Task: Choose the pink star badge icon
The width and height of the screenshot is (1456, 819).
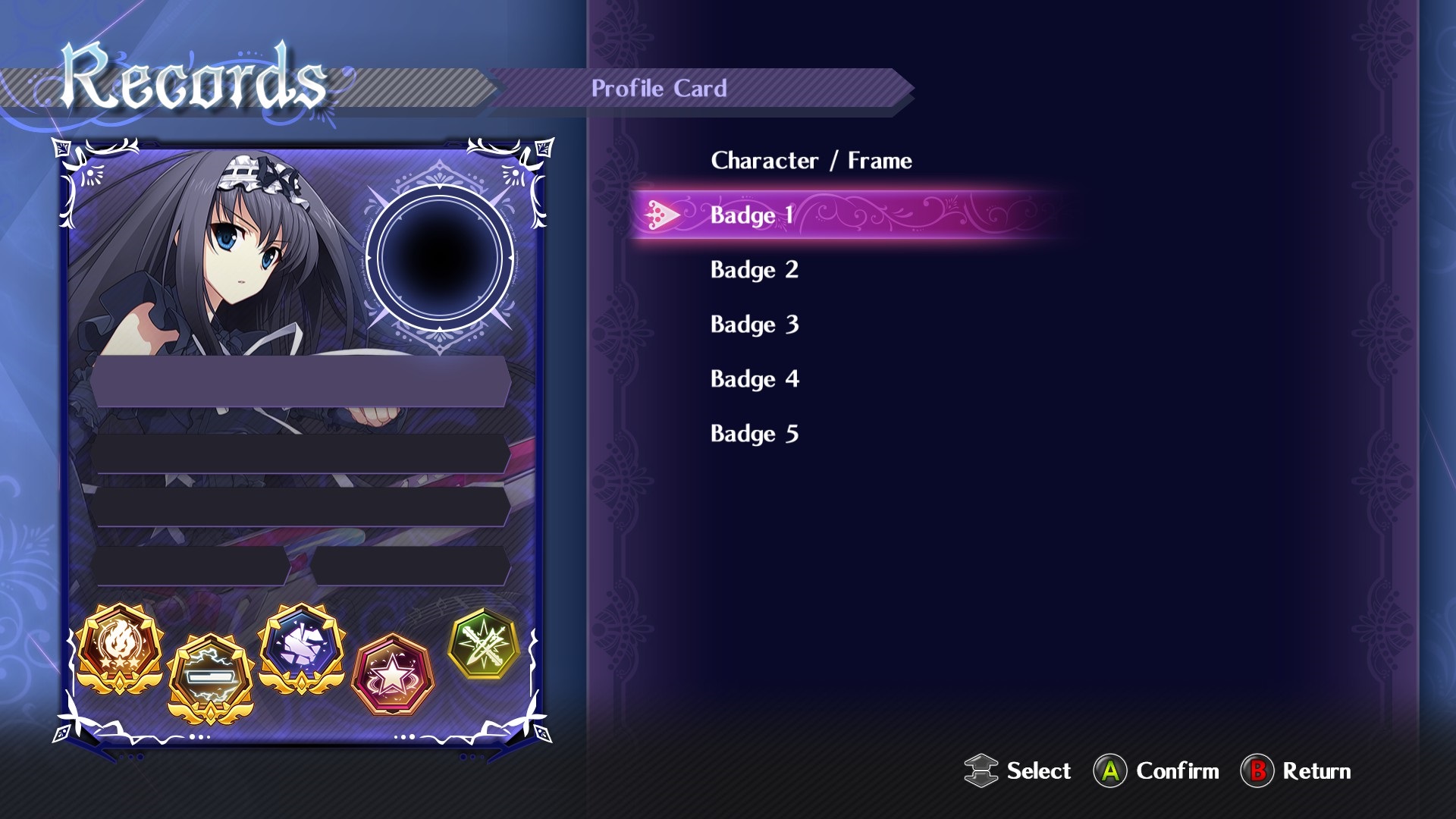Action: click(x=393, y=675)
